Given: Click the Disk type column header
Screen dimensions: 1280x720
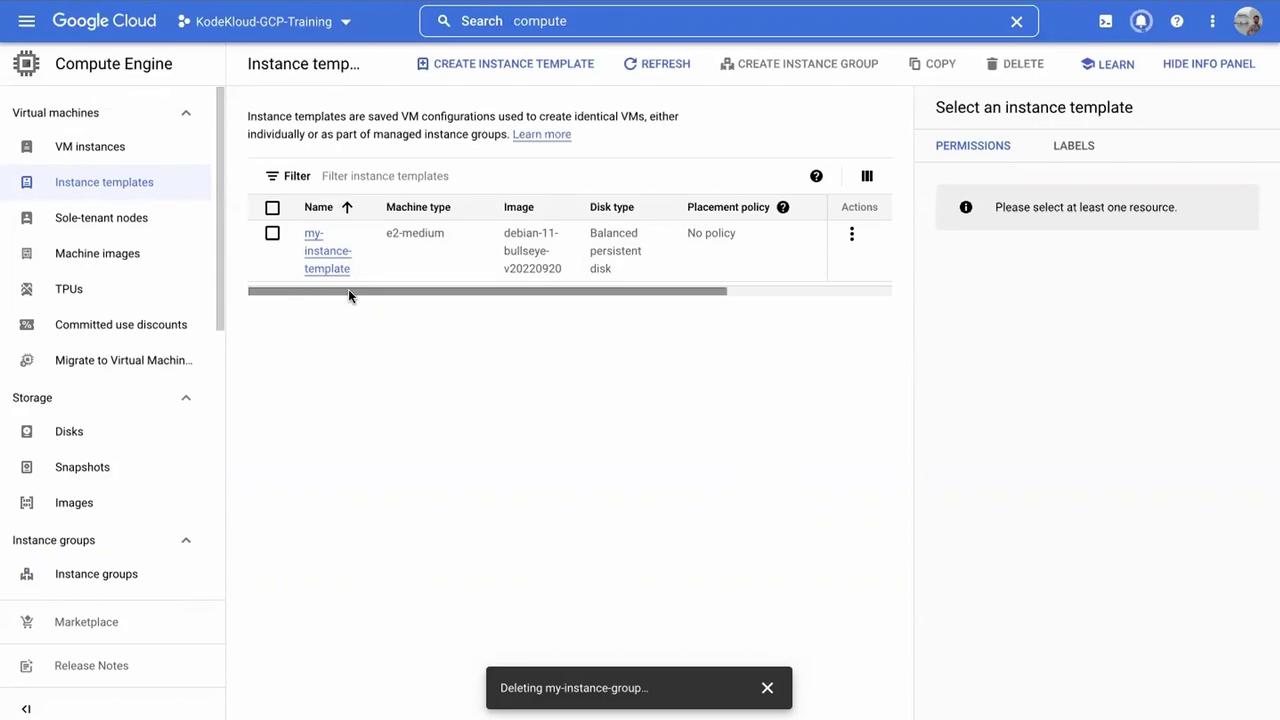Looking at the screenshot, I should (x=612, y=207).
